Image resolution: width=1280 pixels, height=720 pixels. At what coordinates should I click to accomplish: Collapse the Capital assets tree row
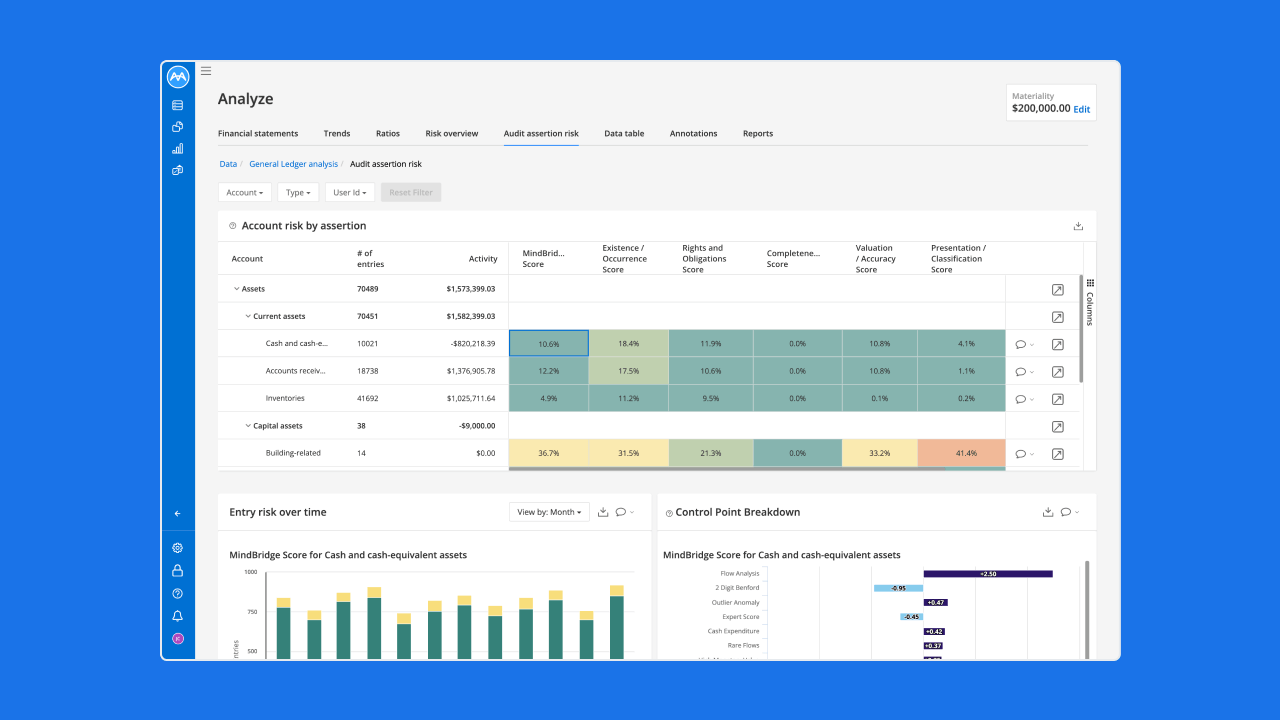click(x=248, y=426)
